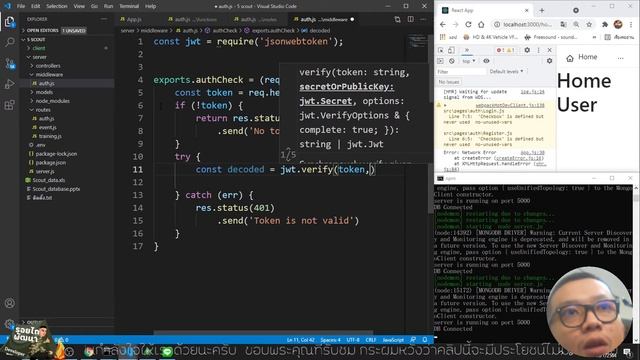
Task: Open server.js in the explorer
Action: [44, 171]
